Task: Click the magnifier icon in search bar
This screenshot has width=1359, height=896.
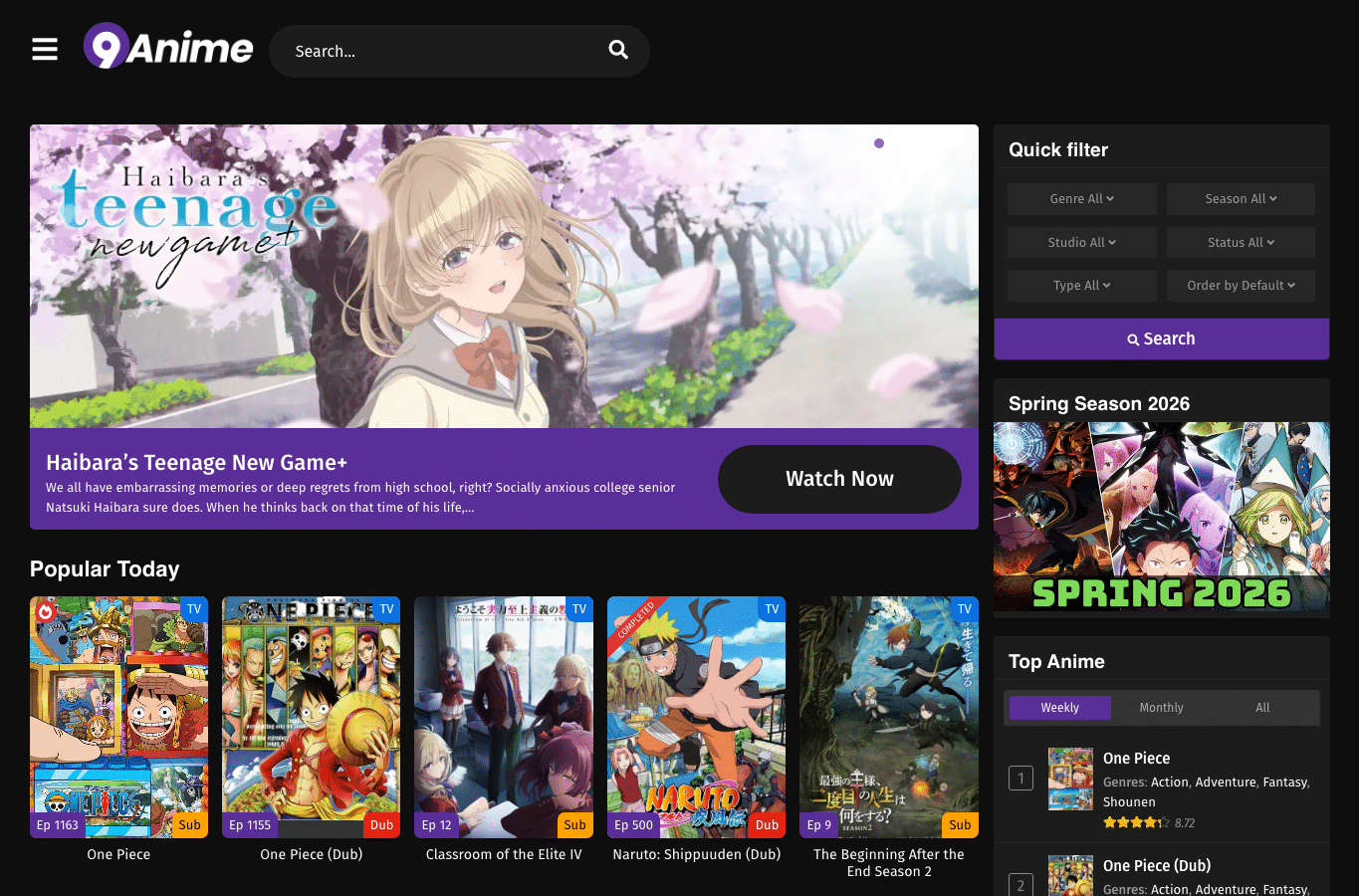Action: point(618,50)
